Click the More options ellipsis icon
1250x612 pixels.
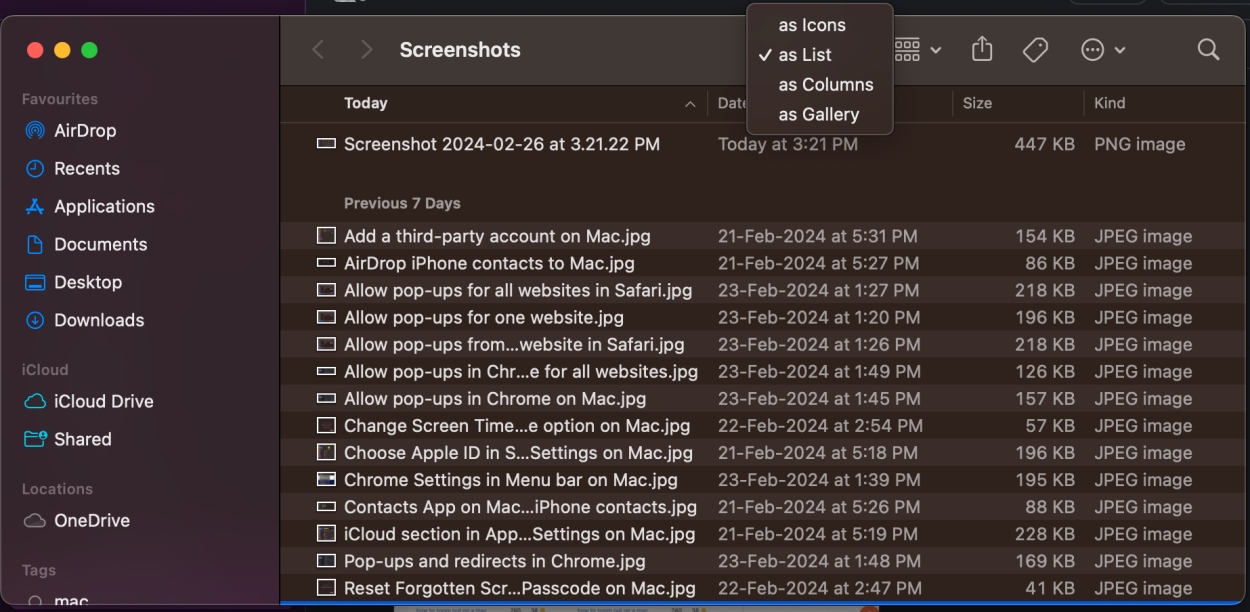point(1092,49)
